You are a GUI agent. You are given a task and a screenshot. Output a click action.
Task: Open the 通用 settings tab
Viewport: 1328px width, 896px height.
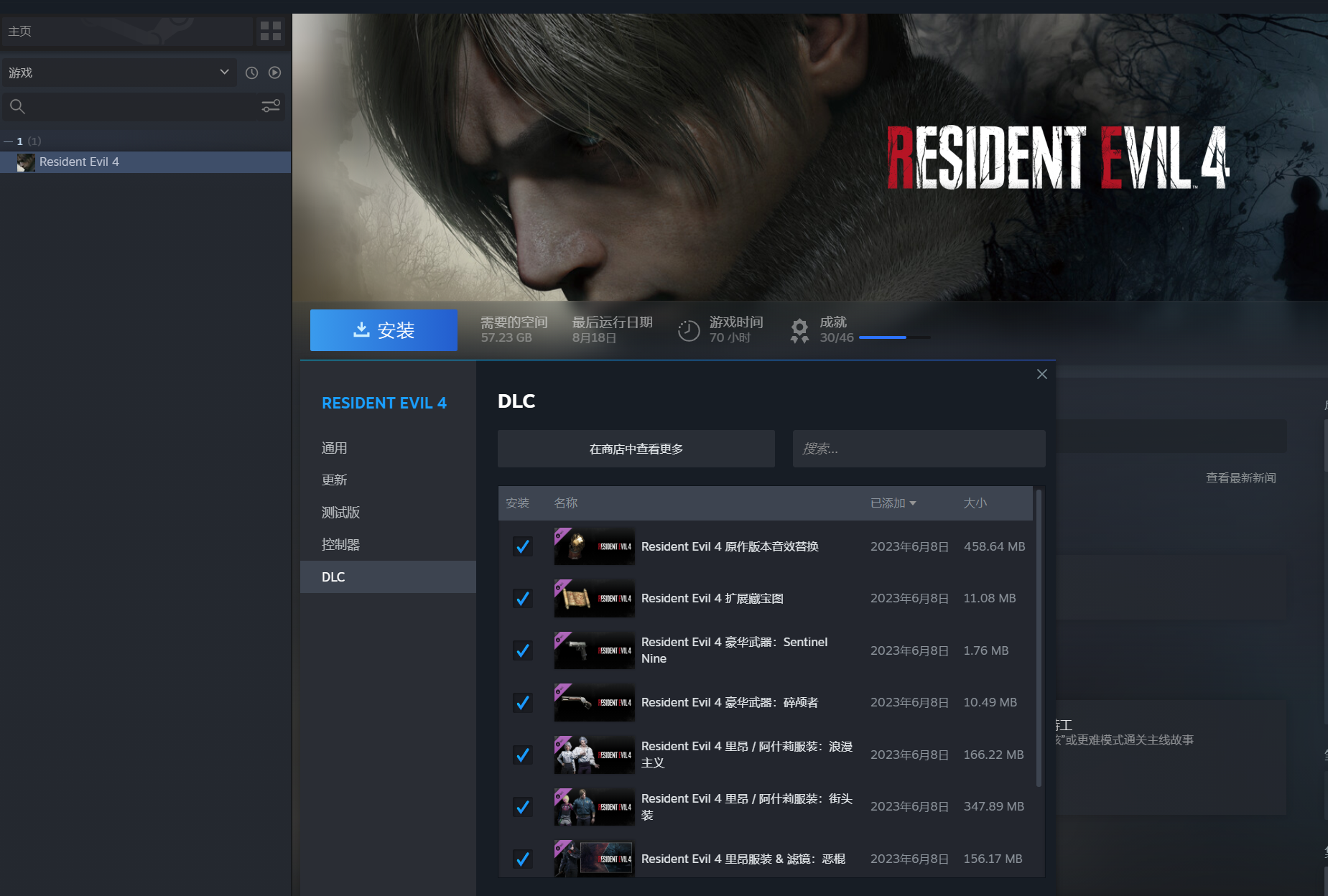pyautogui.click(x=388, y=448)
